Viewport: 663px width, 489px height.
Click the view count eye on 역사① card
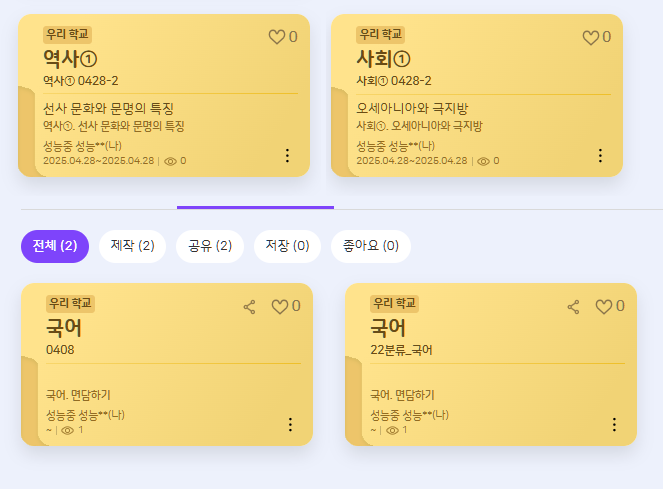(170, 160)
